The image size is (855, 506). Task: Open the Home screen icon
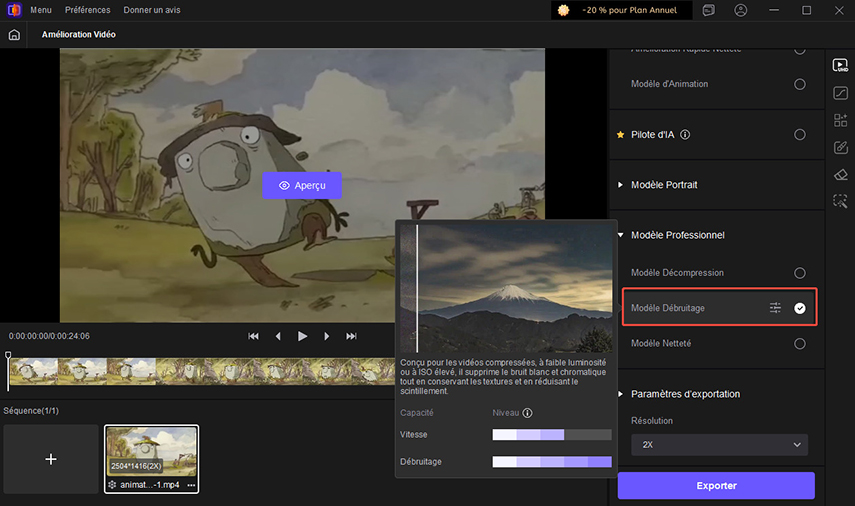pos(14,34)
